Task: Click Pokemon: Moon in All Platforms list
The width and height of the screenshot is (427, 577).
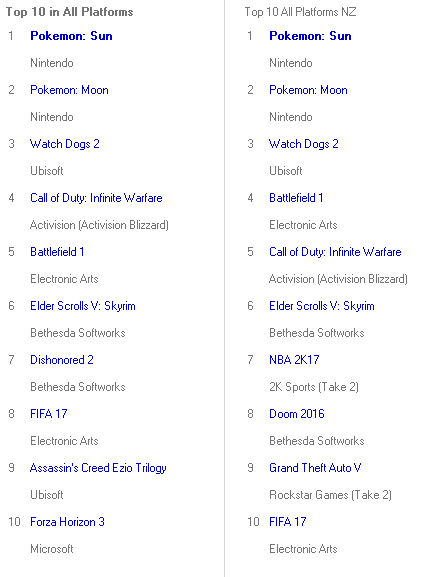Action: (x=69, y=90)
